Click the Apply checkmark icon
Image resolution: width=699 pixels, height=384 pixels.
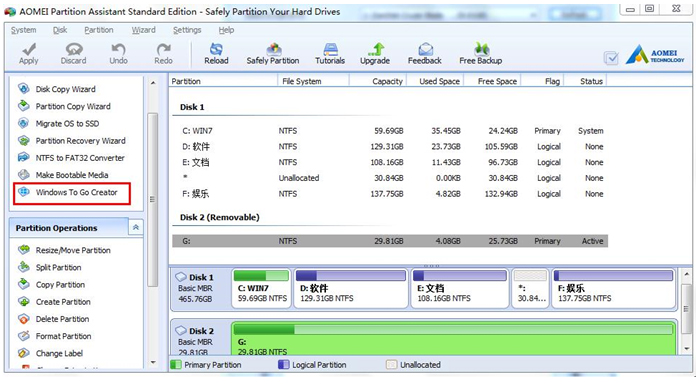click(29, 49)
